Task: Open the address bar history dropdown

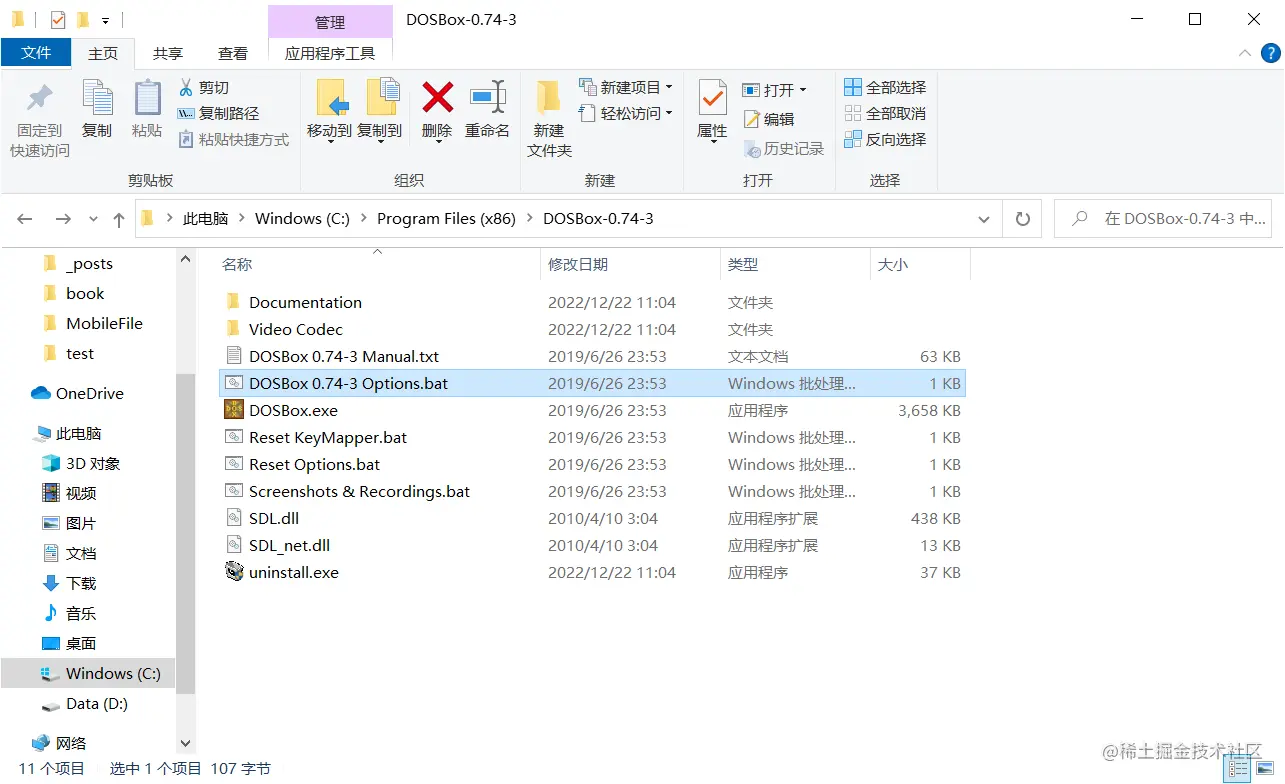Action: (983, 219)
